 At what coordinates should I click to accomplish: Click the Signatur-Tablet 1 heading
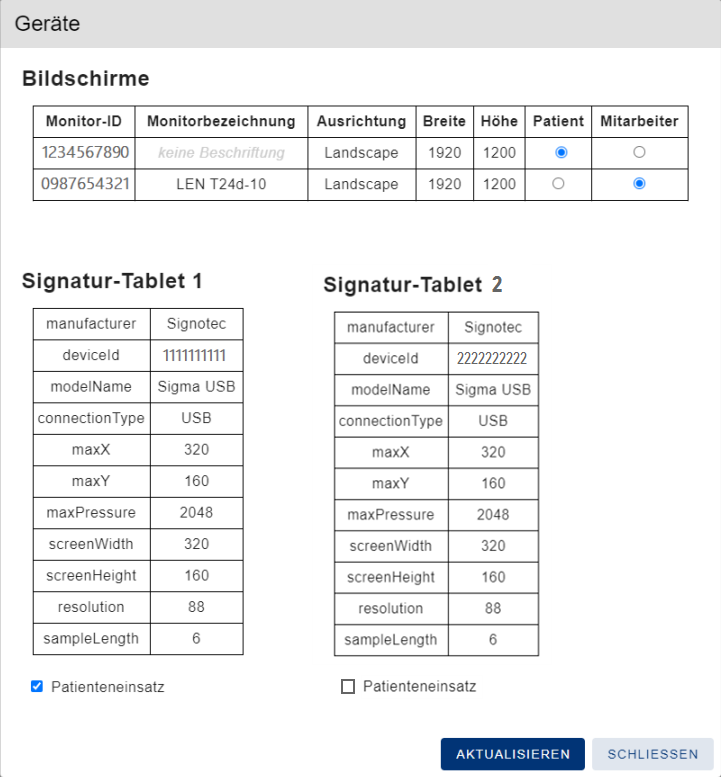(112, 281)
